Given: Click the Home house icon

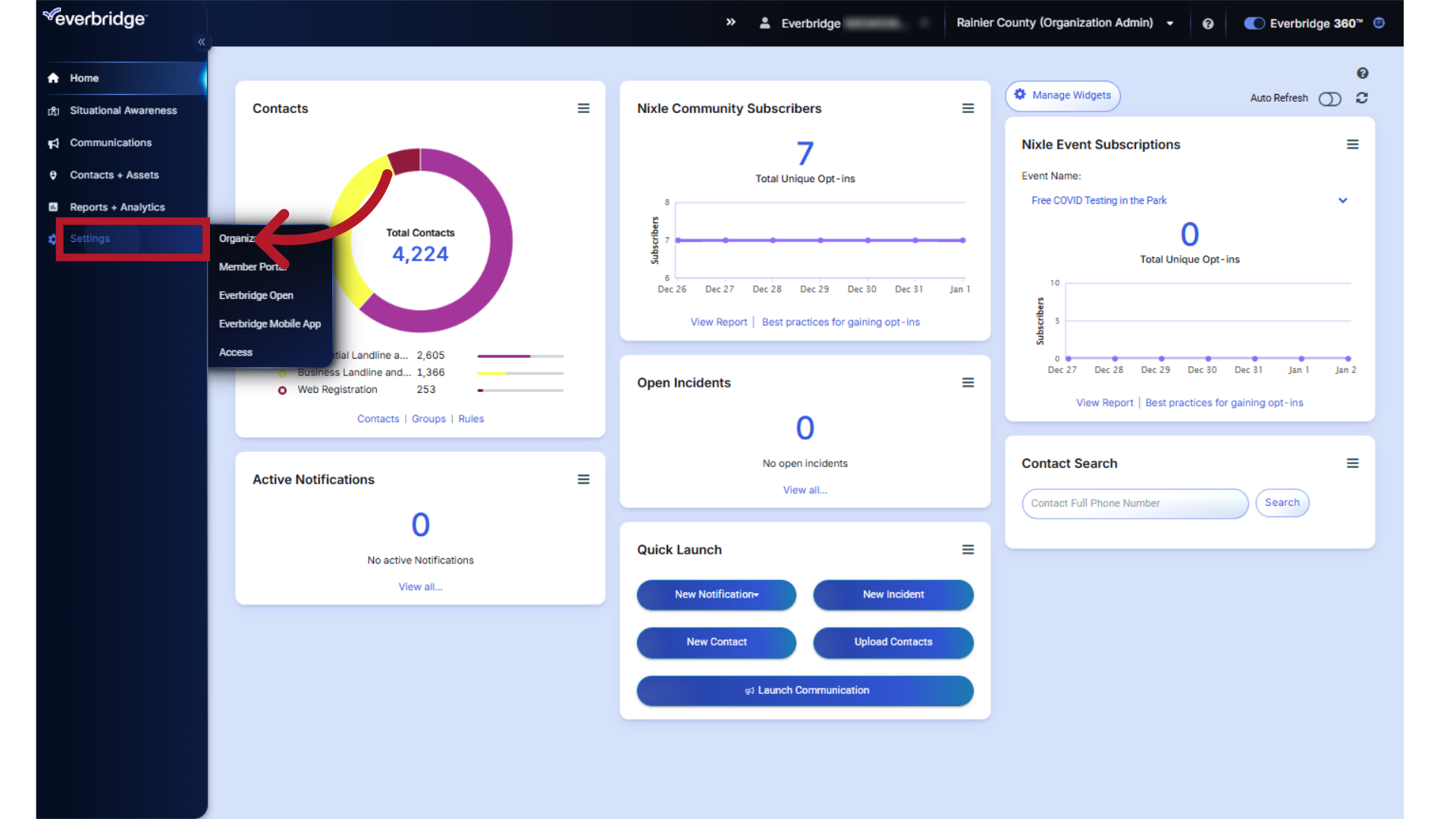Looking at the screenshot, I should coord(53,78).
